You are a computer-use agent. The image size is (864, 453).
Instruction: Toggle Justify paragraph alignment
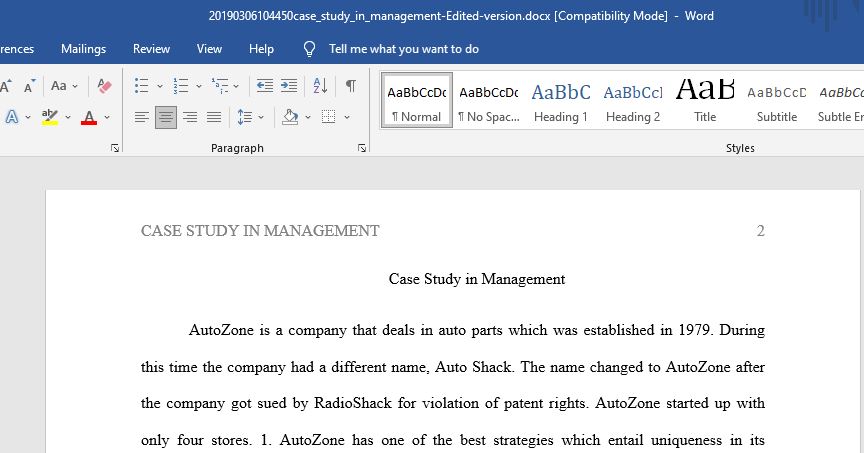(x=214, y=117)
